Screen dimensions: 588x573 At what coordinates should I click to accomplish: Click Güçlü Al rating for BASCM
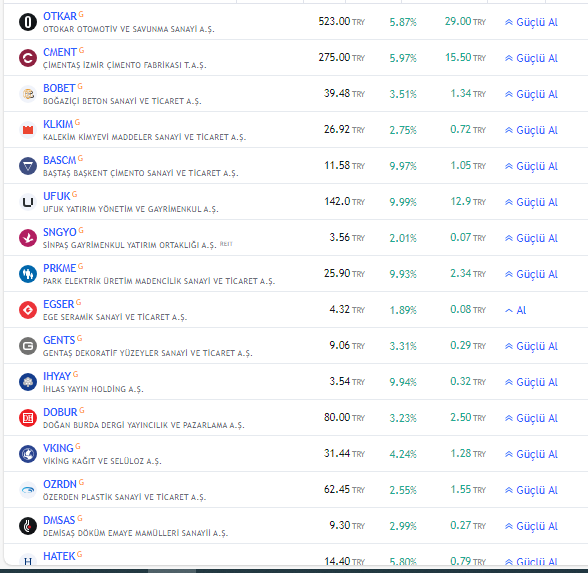point(531,166)
